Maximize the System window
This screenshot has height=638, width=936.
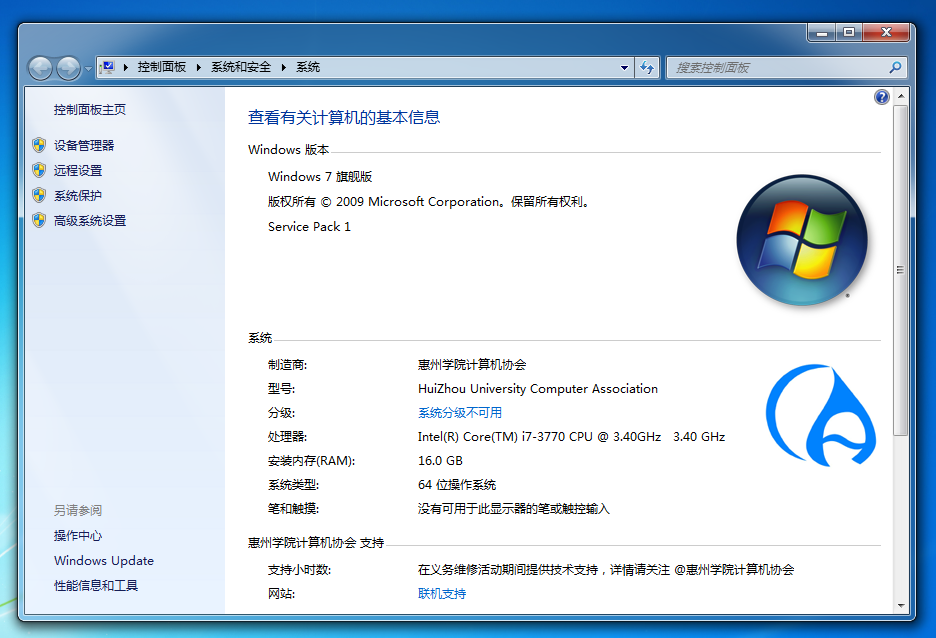[849, 32]
